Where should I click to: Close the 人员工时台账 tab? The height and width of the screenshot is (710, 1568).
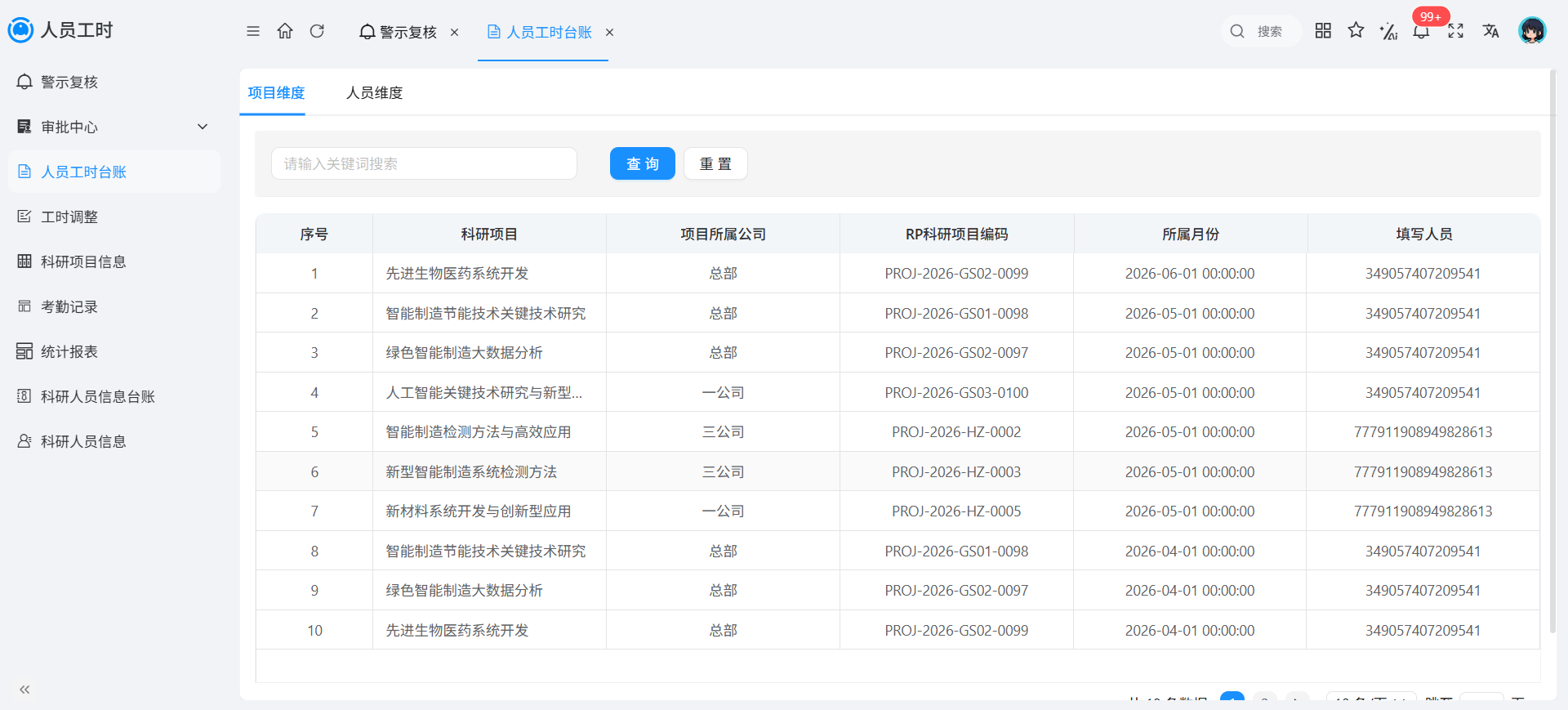tap(609, 33)
